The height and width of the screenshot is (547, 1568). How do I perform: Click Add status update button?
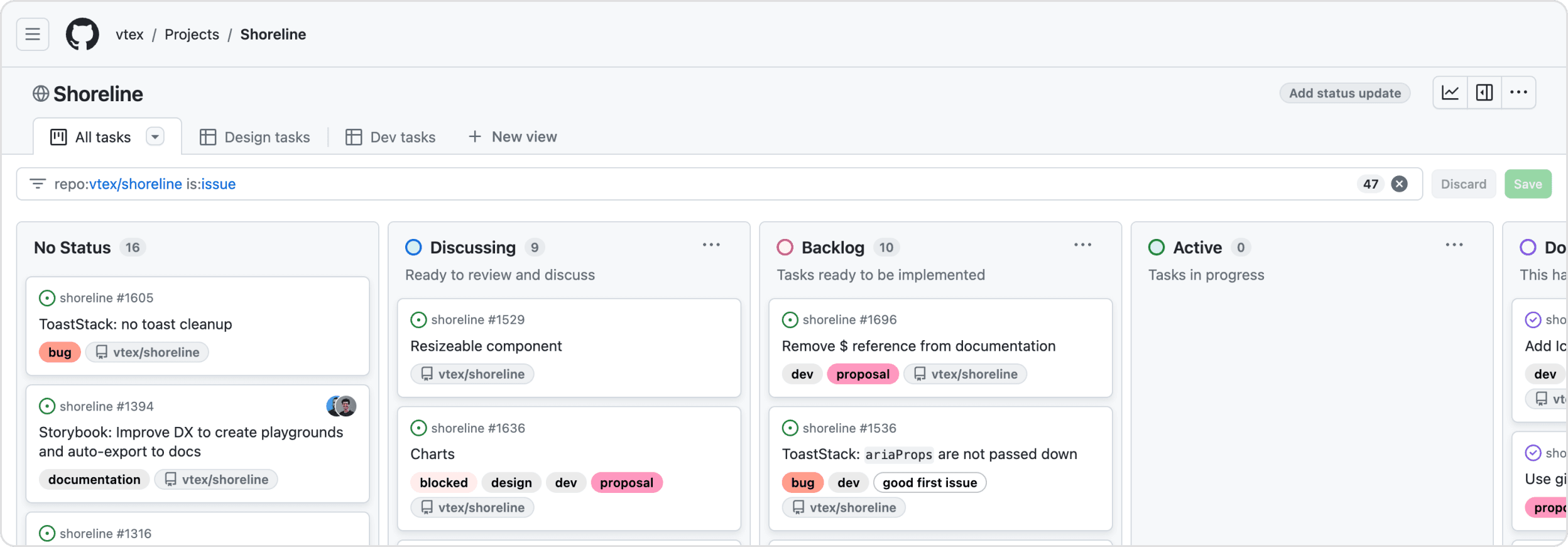click(x=1345, y=93)
